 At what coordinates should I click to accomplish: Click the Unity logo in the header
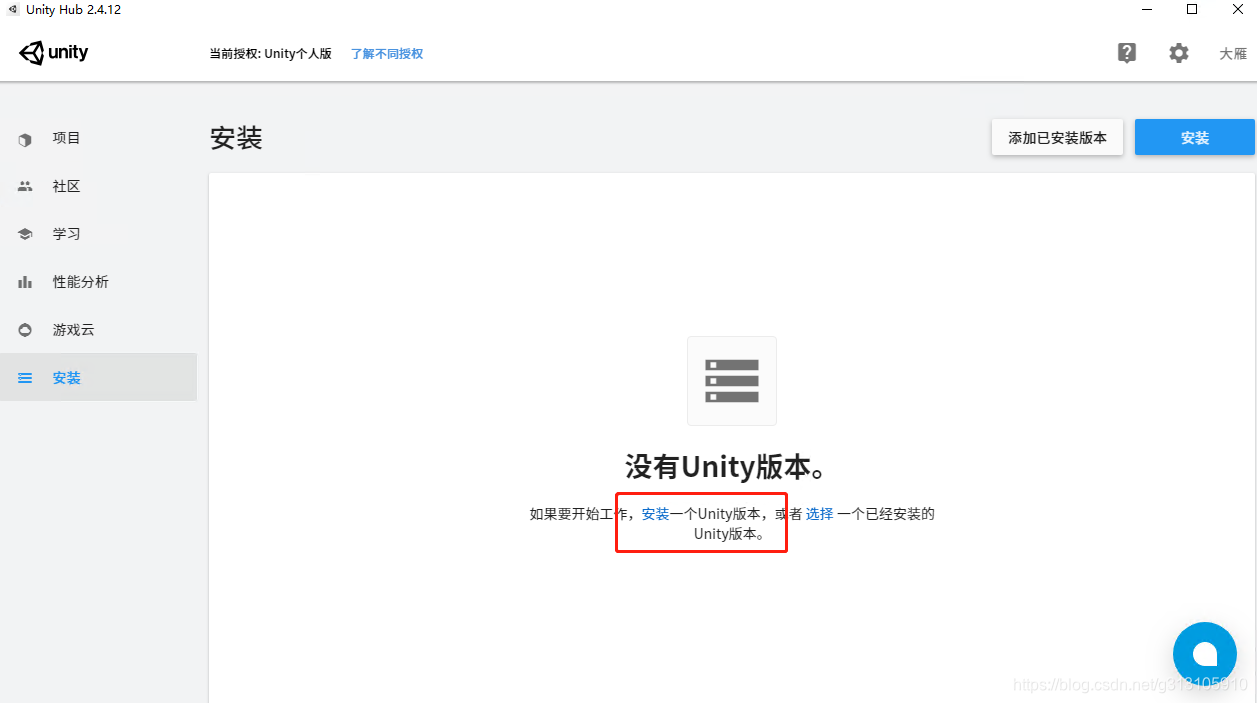tap(54, 53)
